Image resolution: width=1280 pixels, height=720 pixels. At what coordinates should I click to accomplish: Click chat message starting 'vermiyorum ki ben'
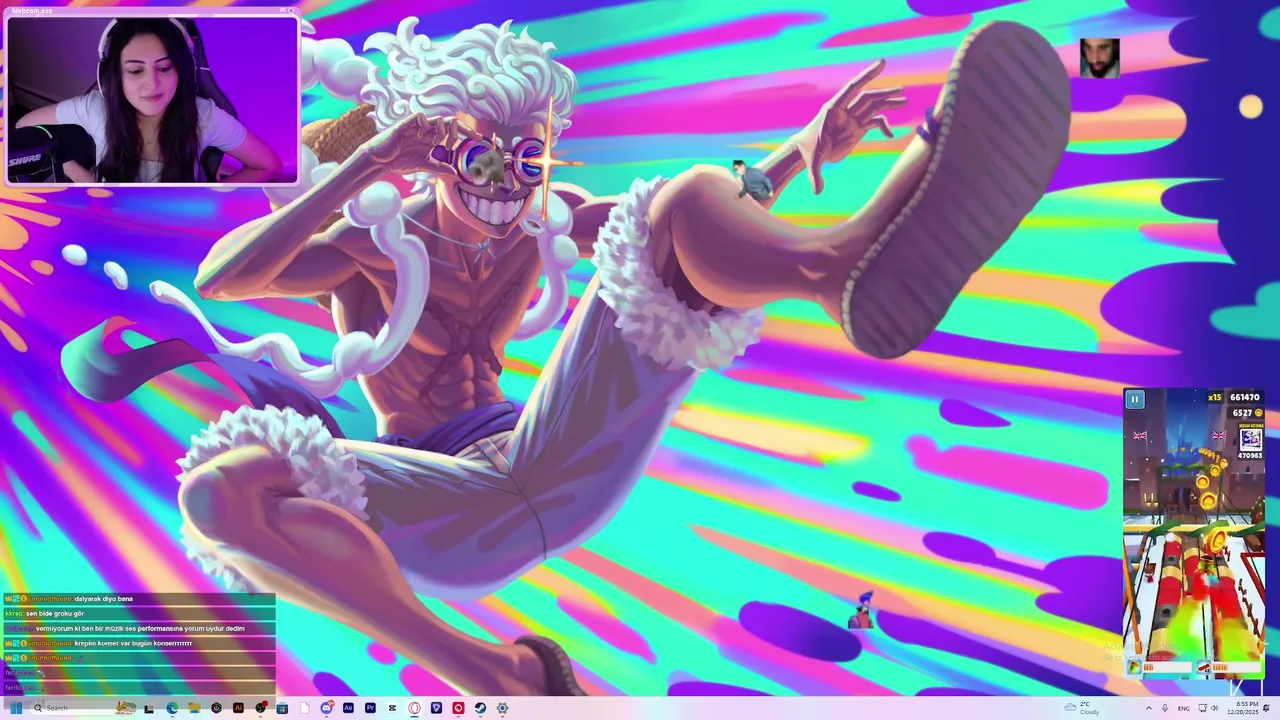(140, 629)
